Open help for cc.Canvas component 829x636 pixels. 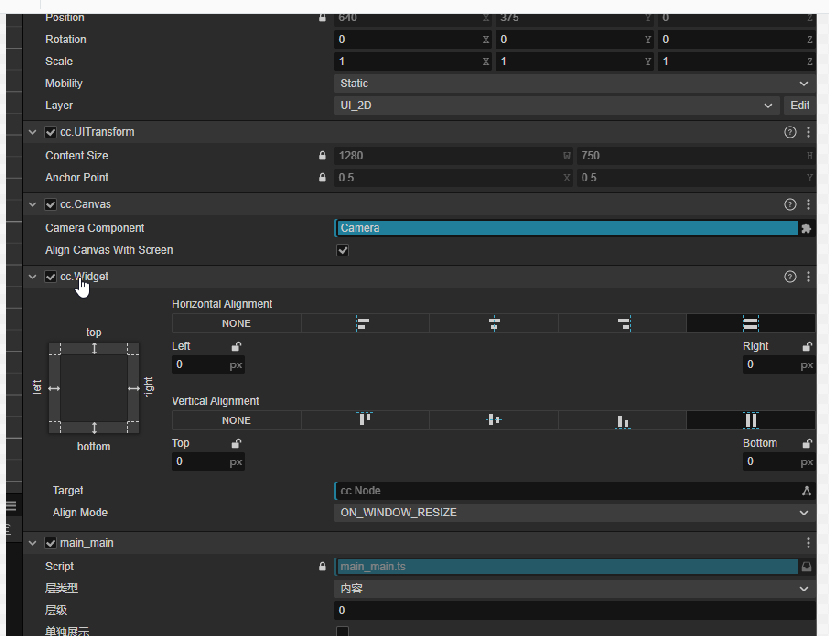coord(790,205)
